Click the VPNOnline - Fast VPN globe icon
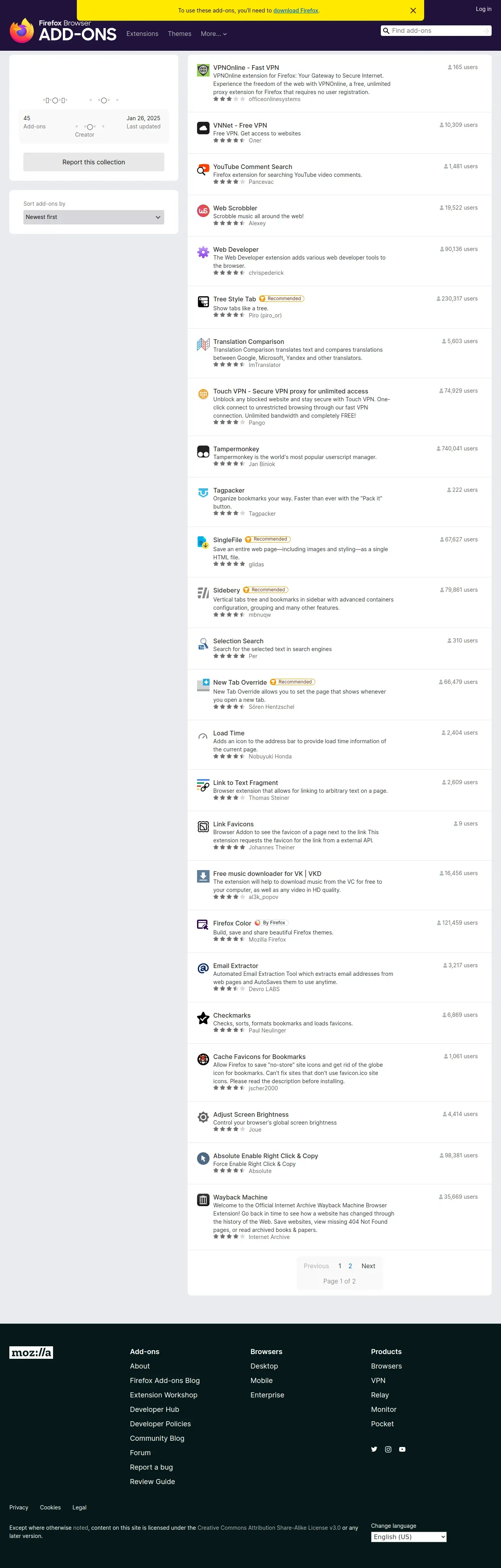Viewport: 501px width, 1568px height. pos(203,71)
